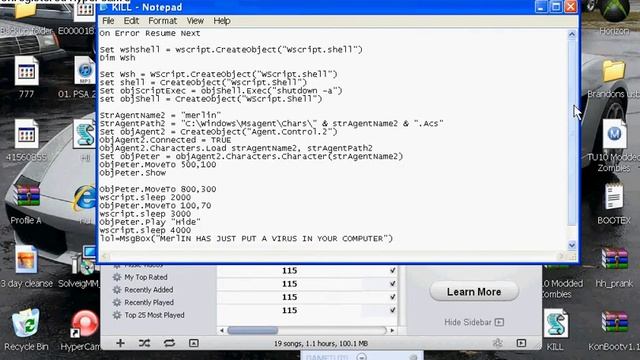
Task: Click the 'ObjAgent2.Connected = TRUE' line
Action: [165, 140]
